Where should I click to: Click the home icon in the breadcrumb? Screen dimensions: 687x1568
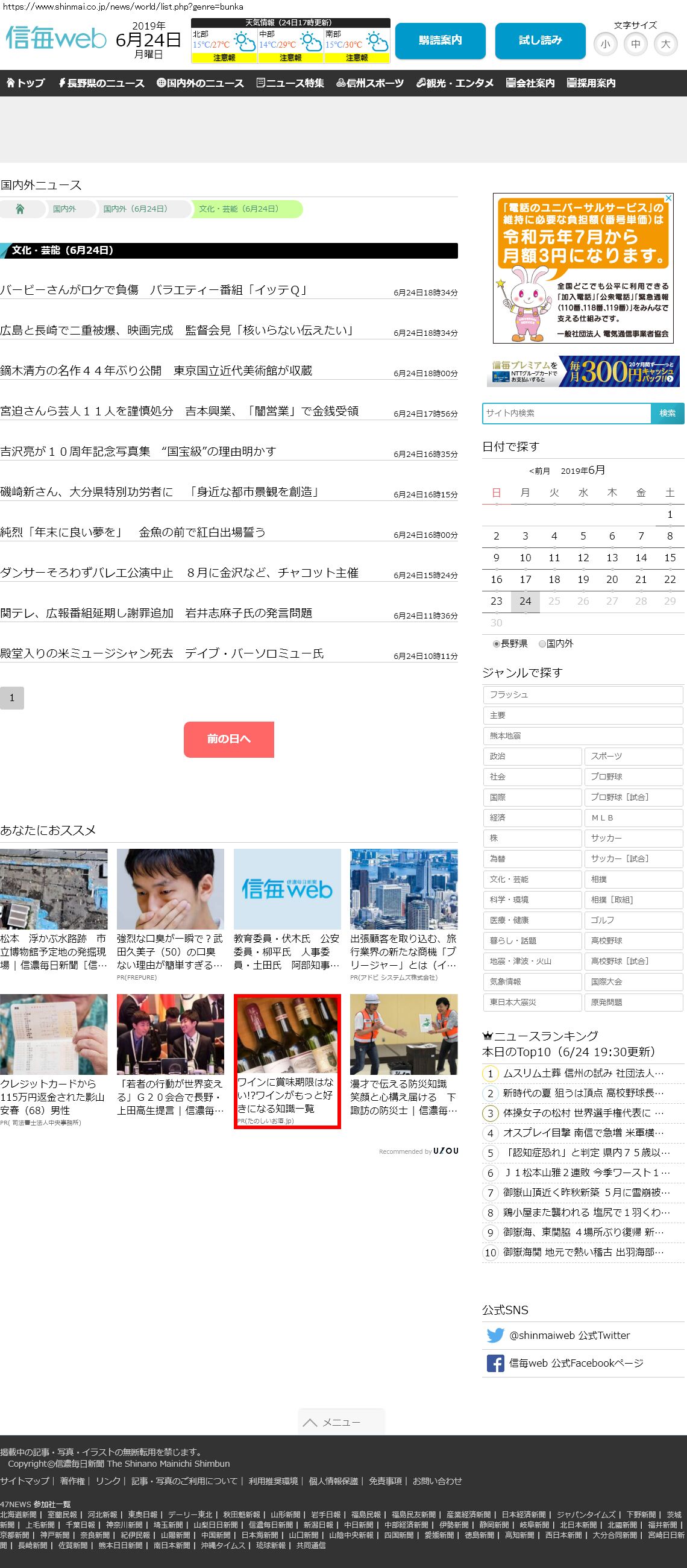pyautogui.click(x=20, y=209)
